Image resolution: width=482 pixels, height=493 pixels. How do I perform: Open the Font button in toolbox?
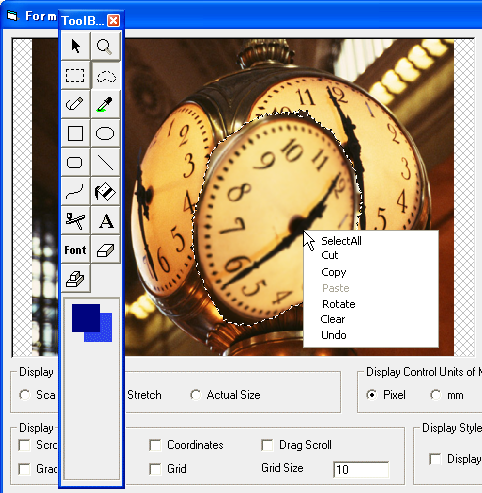(75, 250)
